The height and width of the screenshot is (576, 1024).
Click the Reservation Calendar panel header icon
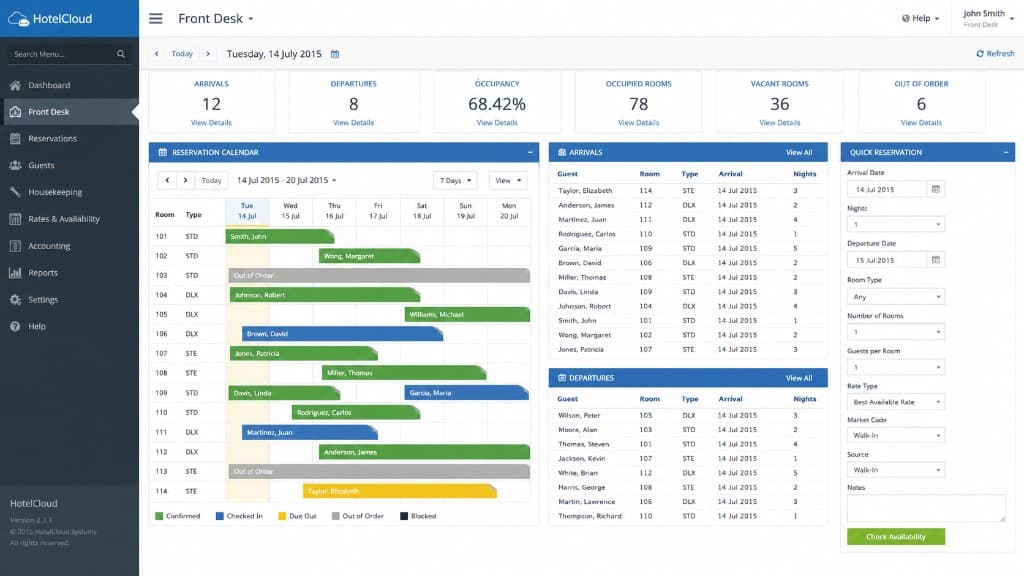163,152
